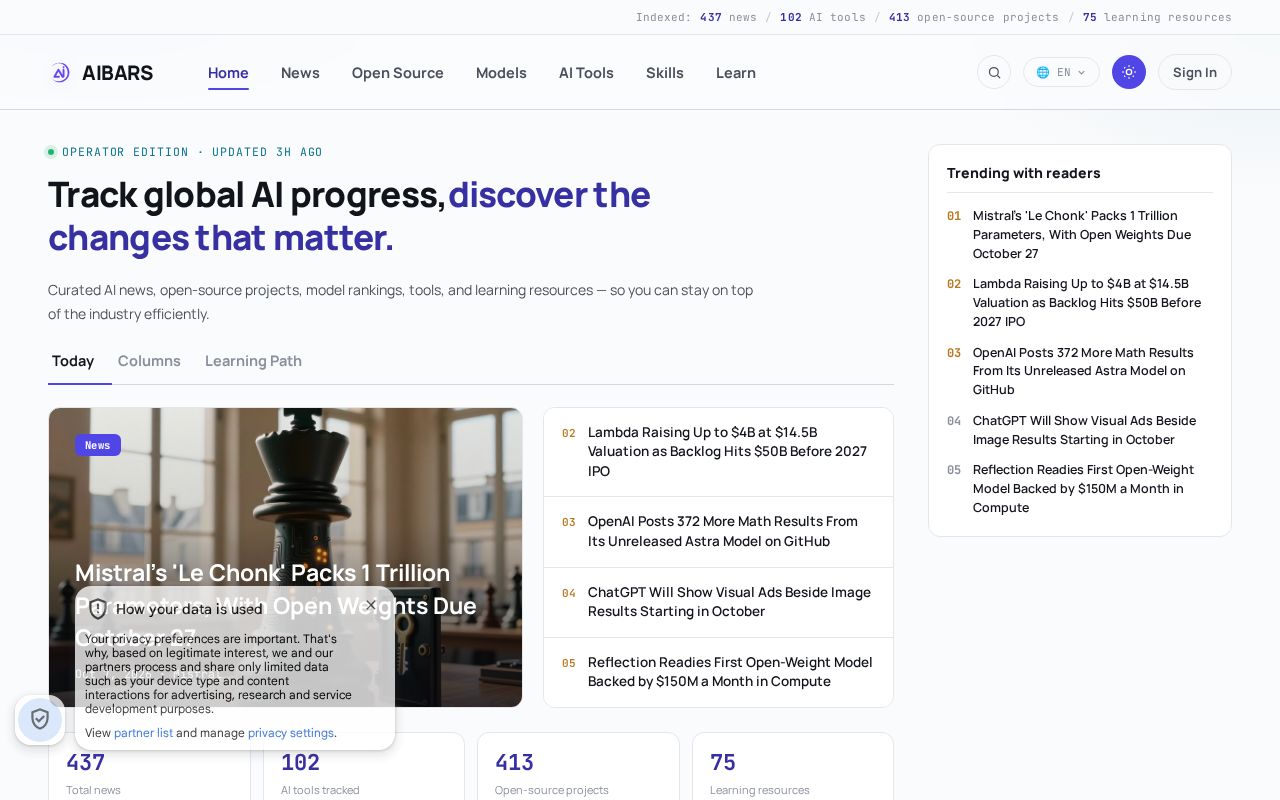The height and width of the screenshot is (800, 1280).
Task: Open trending 05 Reflection open-weight article
Action: 1080,489
